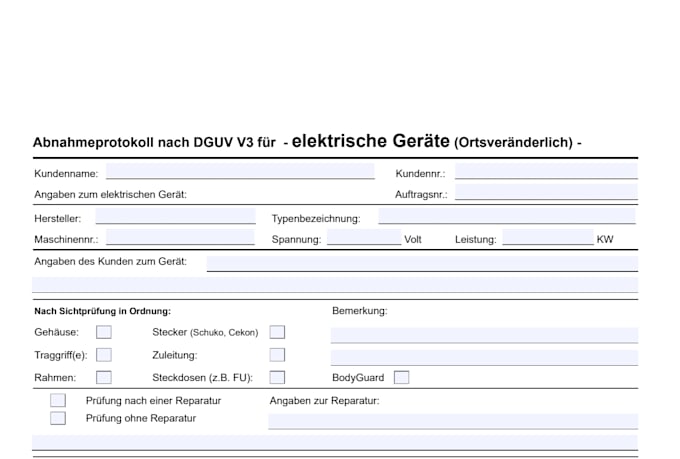Check the Traggriff(e) checkbox

point(104,355)
